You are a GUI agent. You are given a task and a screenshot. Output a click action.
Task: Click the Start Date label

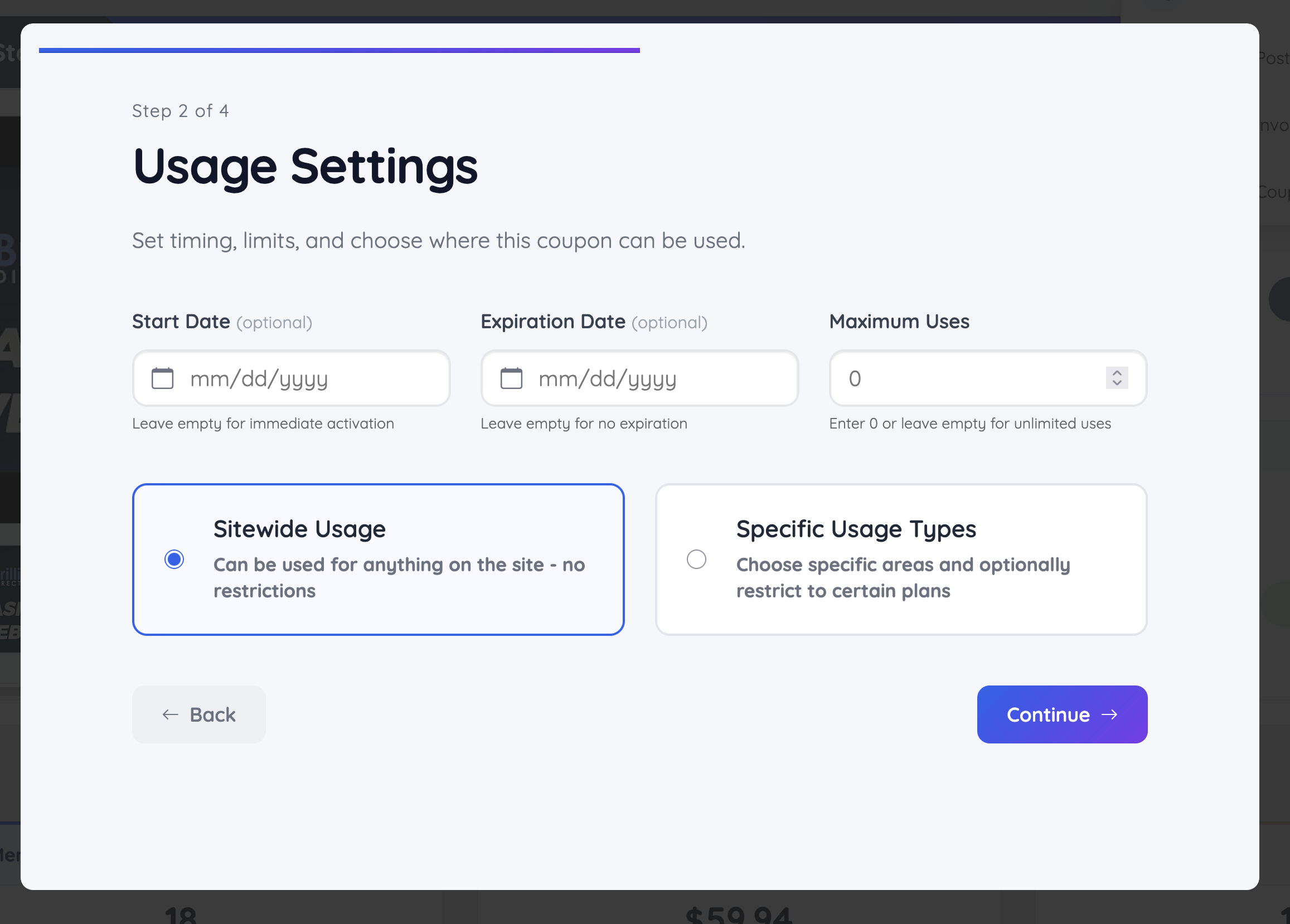click(x=181, y=322)
